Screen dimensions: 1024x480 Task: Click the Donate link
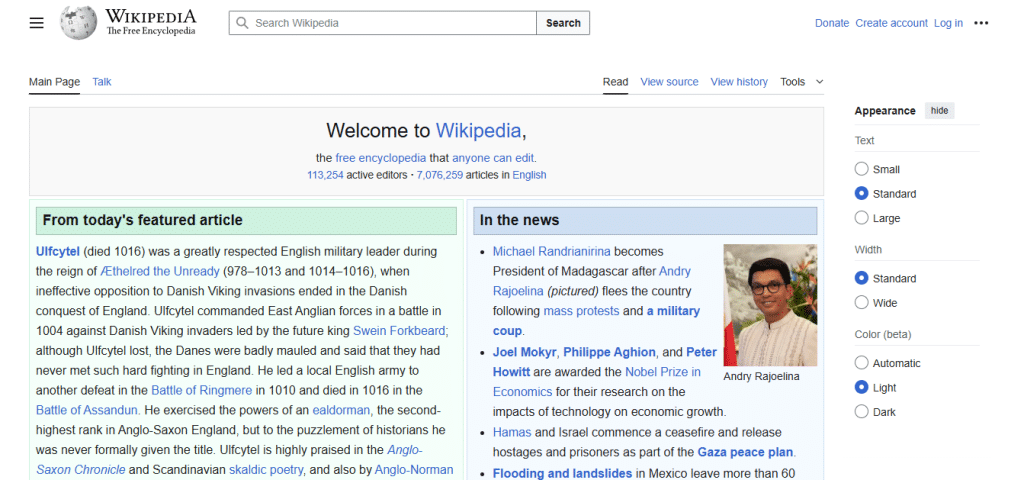(x=832, y=23)
